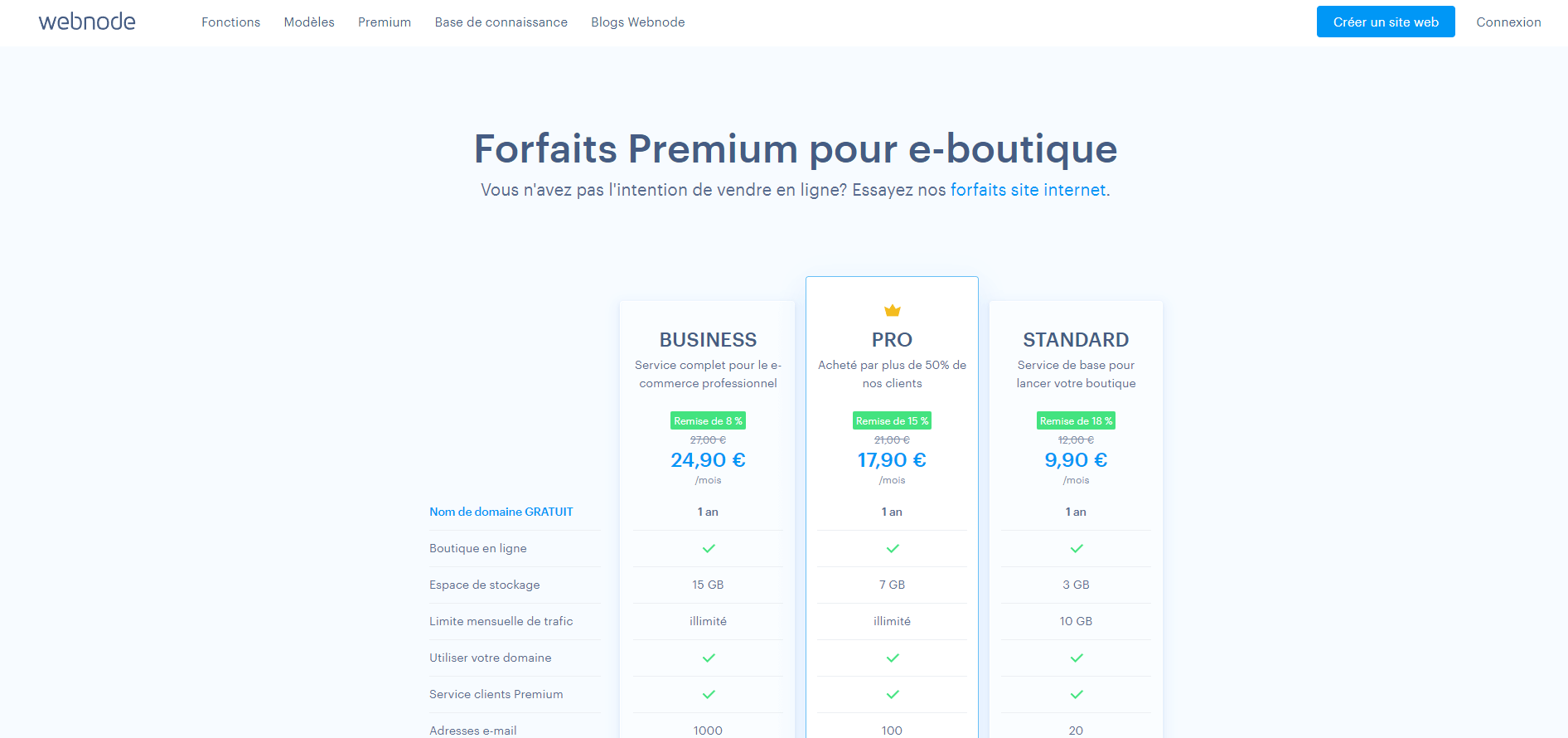Click the 9,90 € price
The width and height of the screenshot is (1568, 738).
click(1076, 460)
